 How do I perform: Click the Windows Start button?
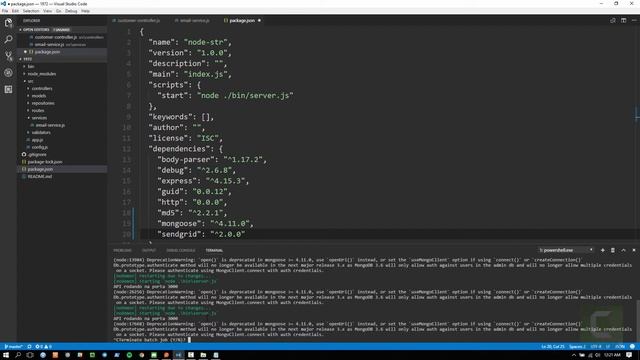pyautogui.click(x=6, y=355)
